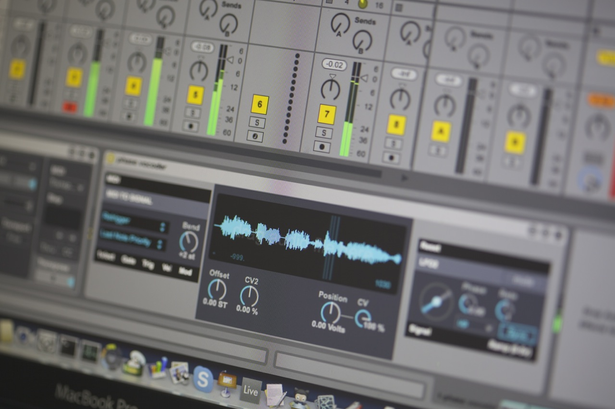Image resolution: width=615 pixels, height=409 pixels.
Task: Solo track 6 with the S button
Action: 257,122
